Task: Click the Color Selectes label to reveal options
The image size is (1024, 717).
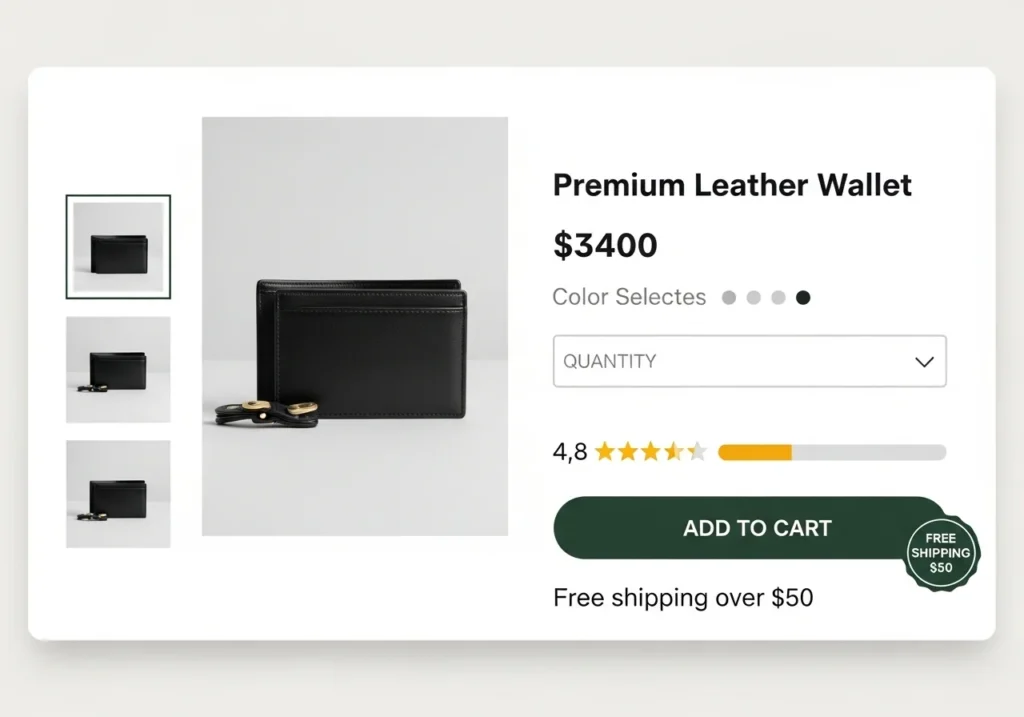Action: click(x=629, y=297)
